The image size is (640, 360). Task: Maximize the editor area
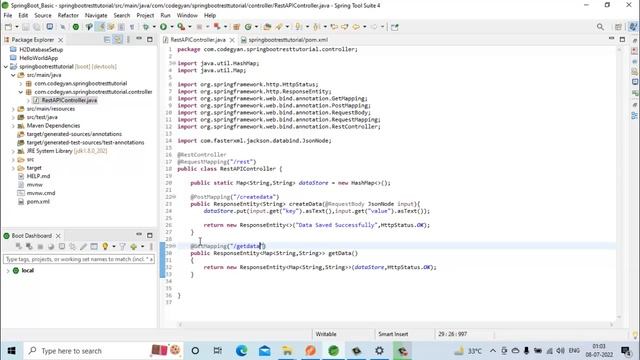tap(622, 40)
